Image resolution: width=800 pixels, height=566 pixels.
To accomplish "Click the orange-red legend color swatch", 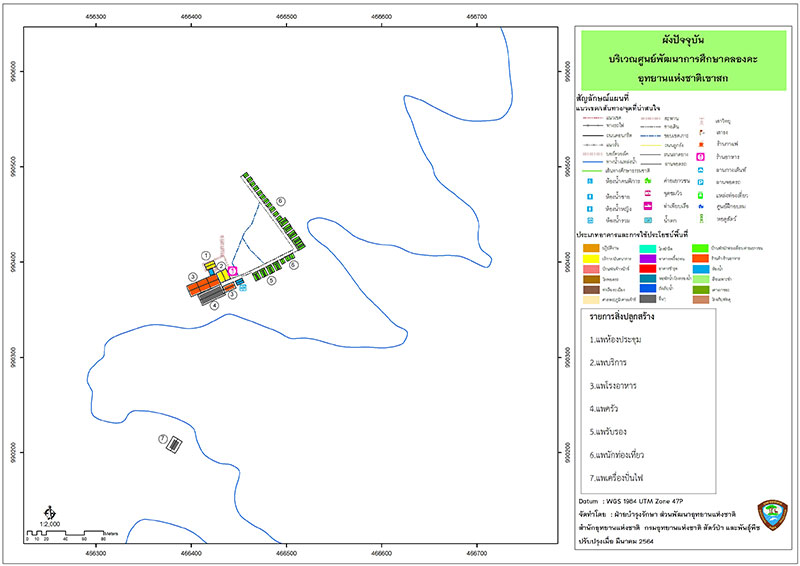I will [x=701, y=258].
